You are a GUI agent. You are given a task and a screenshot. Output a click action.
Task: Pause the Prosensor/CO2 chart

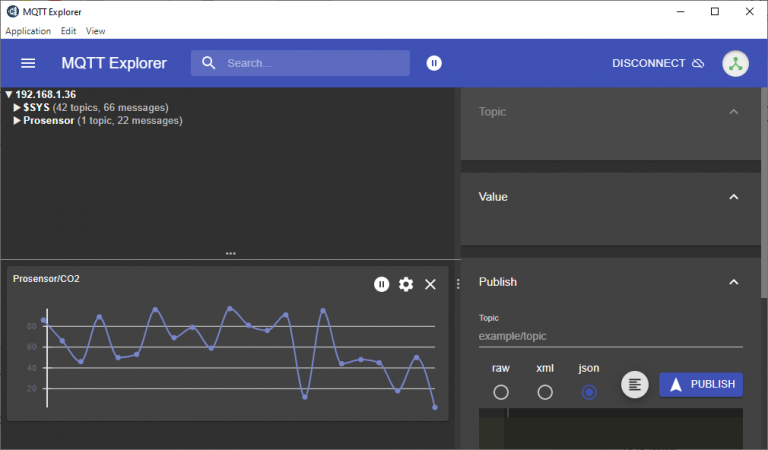(x=381, y=284)
